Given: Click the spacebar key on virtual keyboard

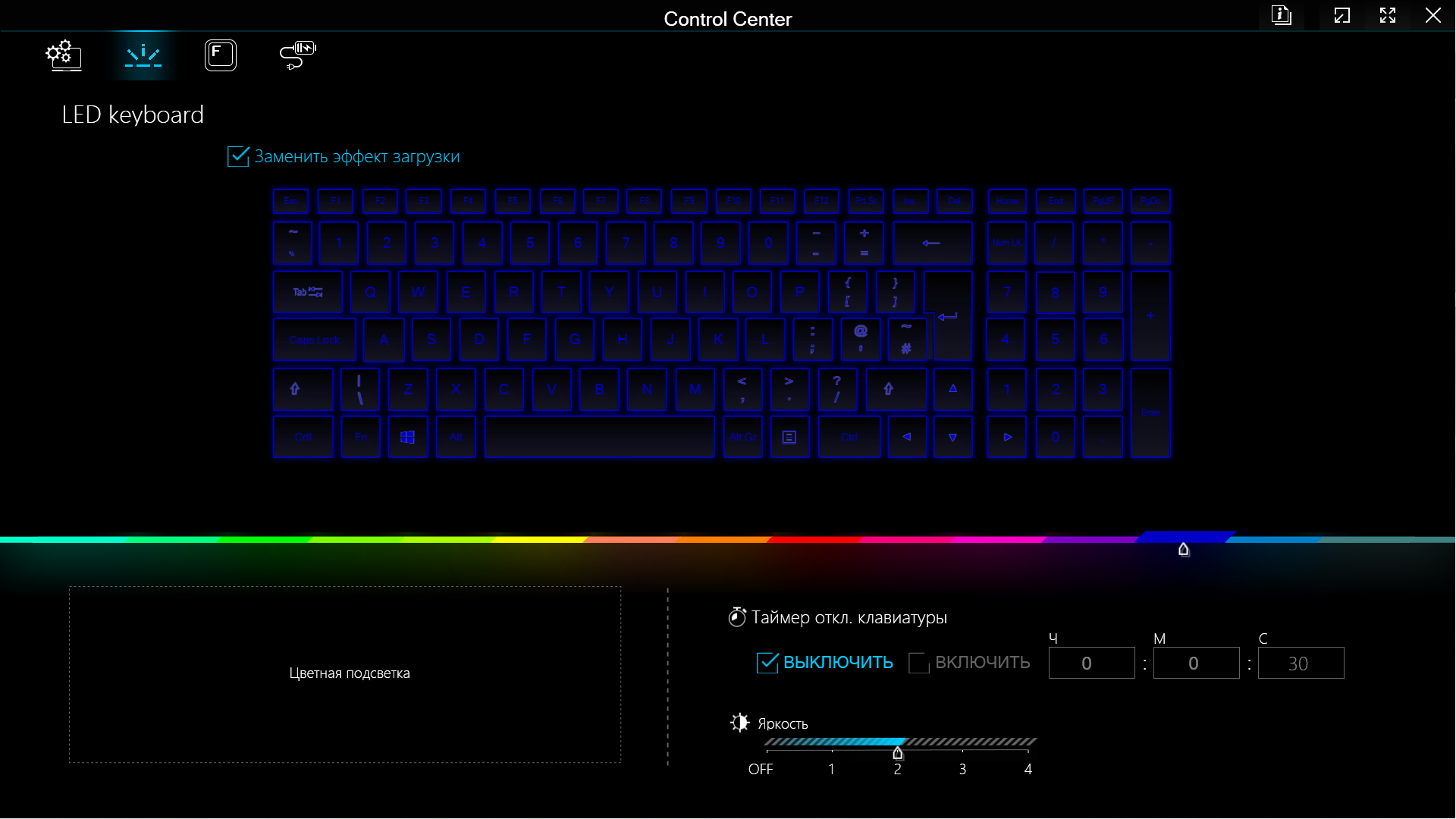Looking at the screenshot, I should point(599,437).
